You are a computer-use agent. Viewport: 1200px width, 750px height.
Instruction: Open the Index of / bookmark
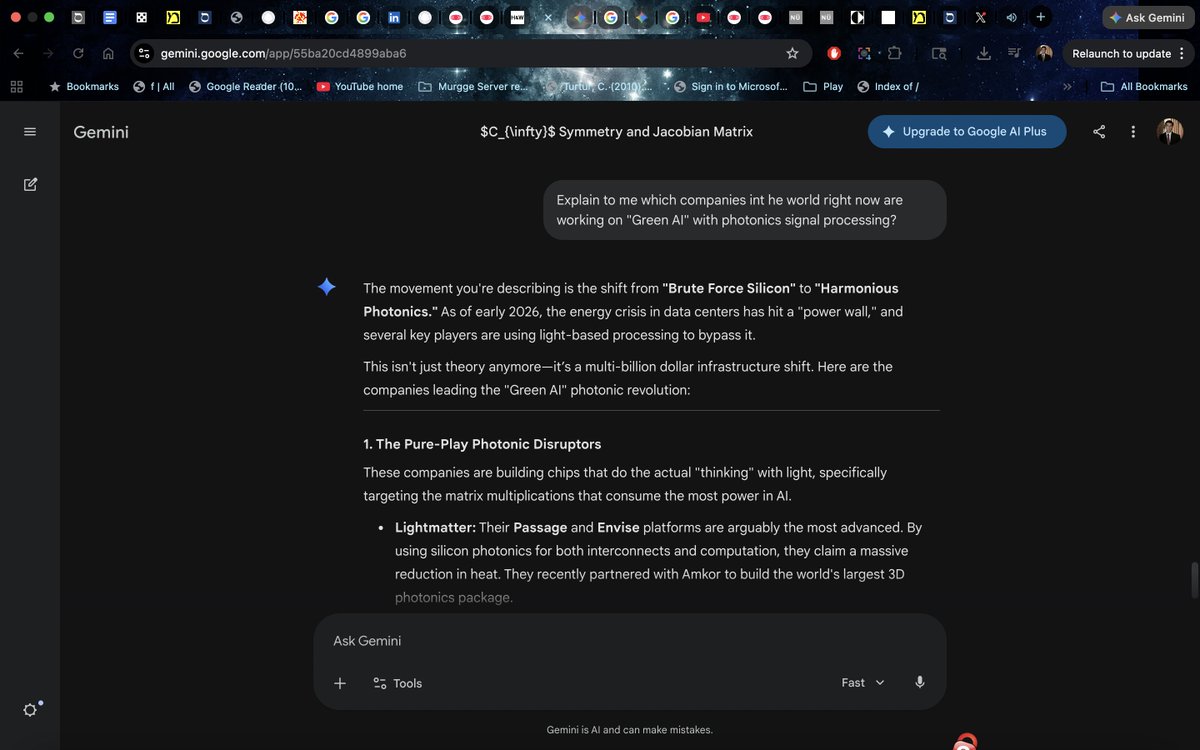coord(887,87)
